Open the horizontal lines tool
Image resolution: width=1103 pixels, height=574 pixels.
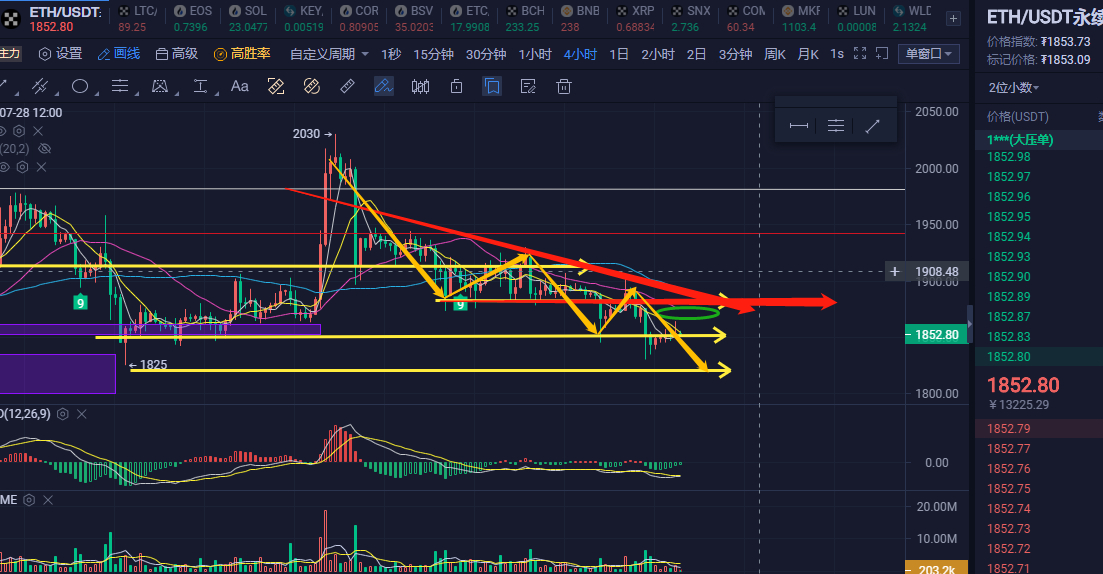click(120, 87)
